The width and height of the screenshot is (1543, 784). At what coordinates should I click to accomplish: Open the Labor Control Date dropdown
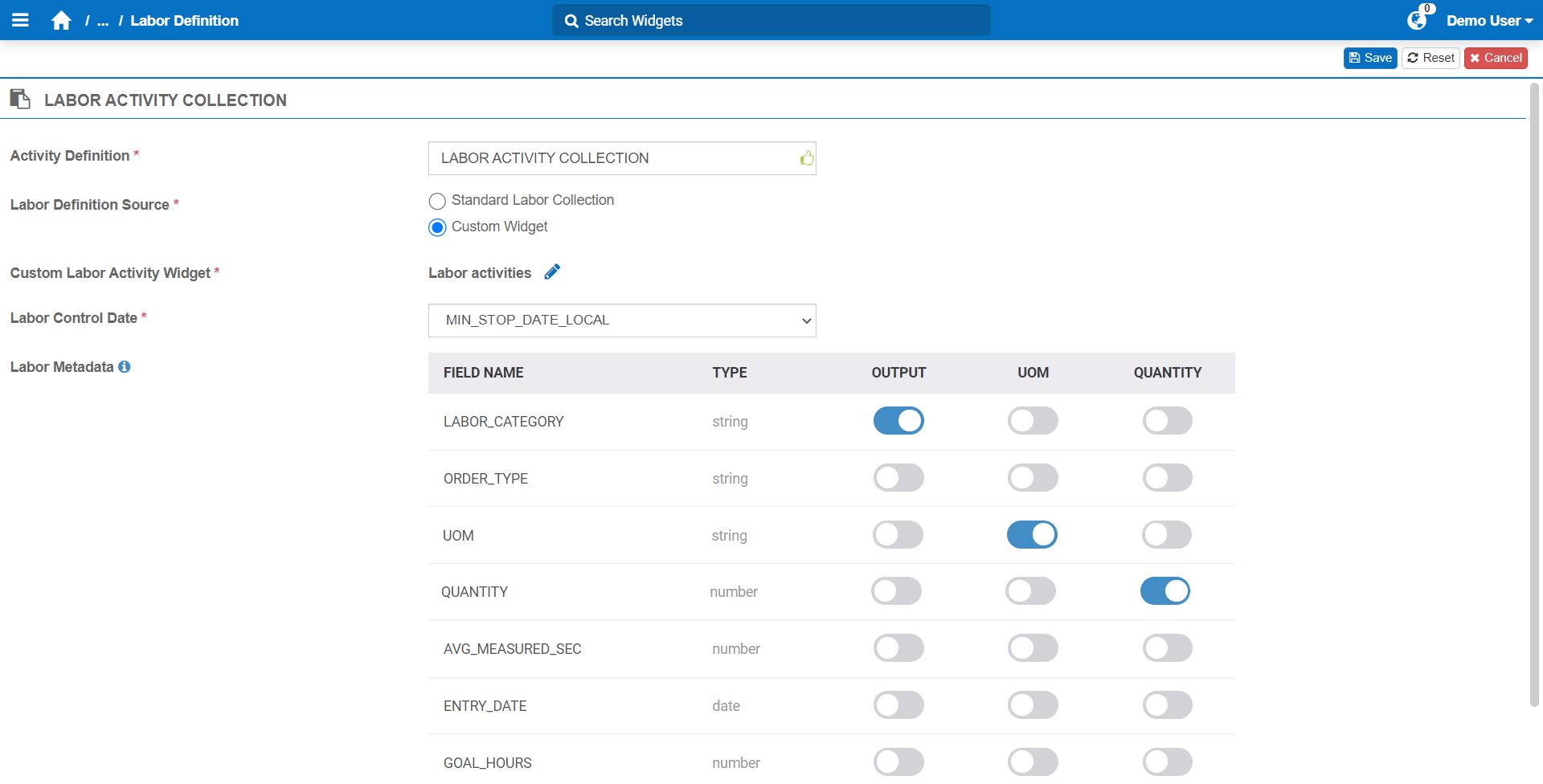coord(622,321)
